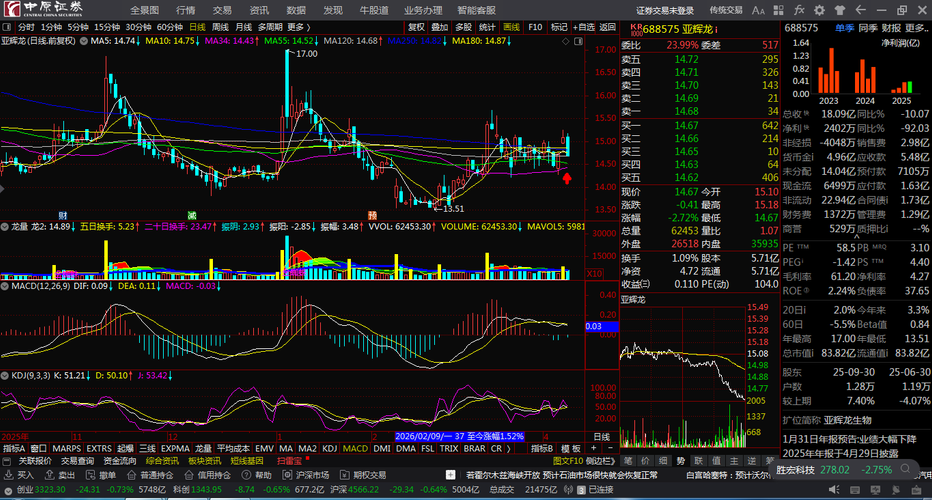
Task: Open the shirt skin-change icon
Action: click(x=840, y=10)
